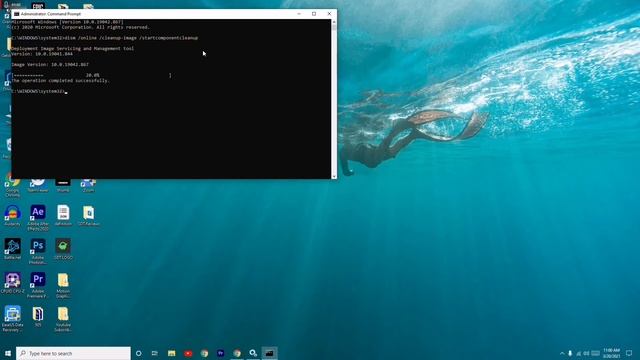The width and height of the screenshot is (640, 360).
Task: Click the dism /online /cleanup-image command text
Action: pyautogui.click(x=131, y=38)
